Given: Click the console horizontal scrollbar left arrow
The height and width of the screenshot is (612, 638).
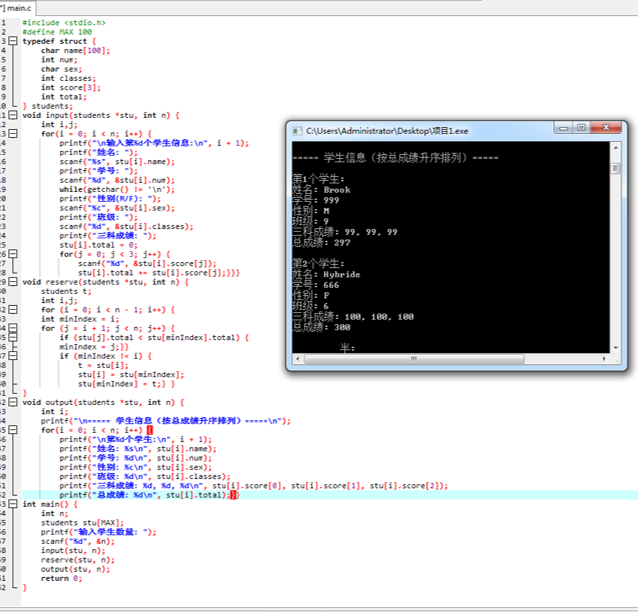Looking at the screenshot, I should [298, 359].
